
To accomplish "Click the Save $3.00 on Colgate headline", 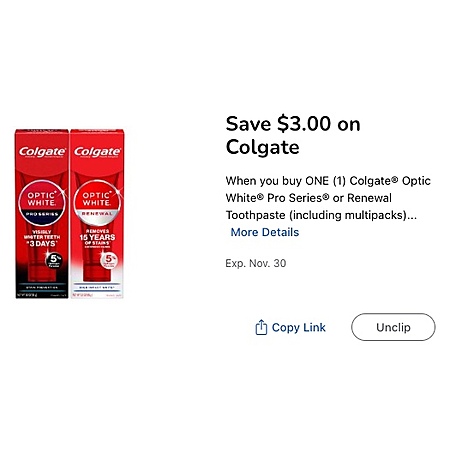I will (293, 135).
